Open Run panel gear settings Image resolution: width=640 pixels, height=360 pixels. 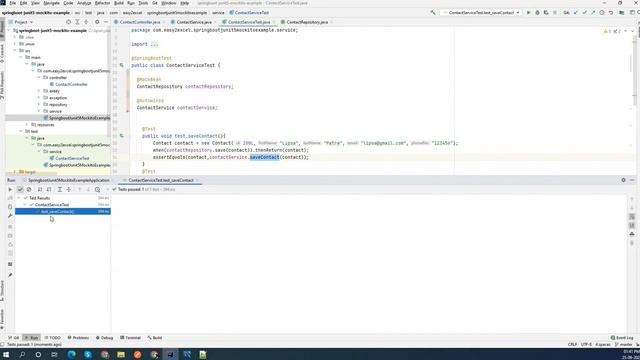623,180
